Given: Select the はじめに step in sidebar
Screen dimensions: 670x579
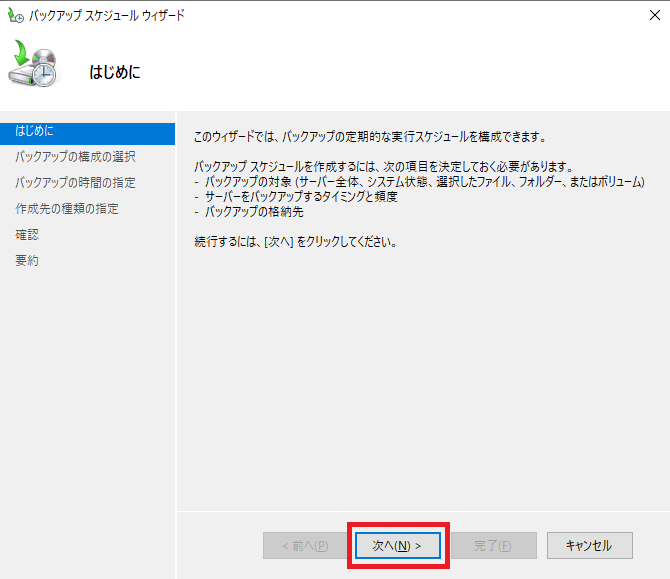Looking at the screenshot, I should click(35, 131).
